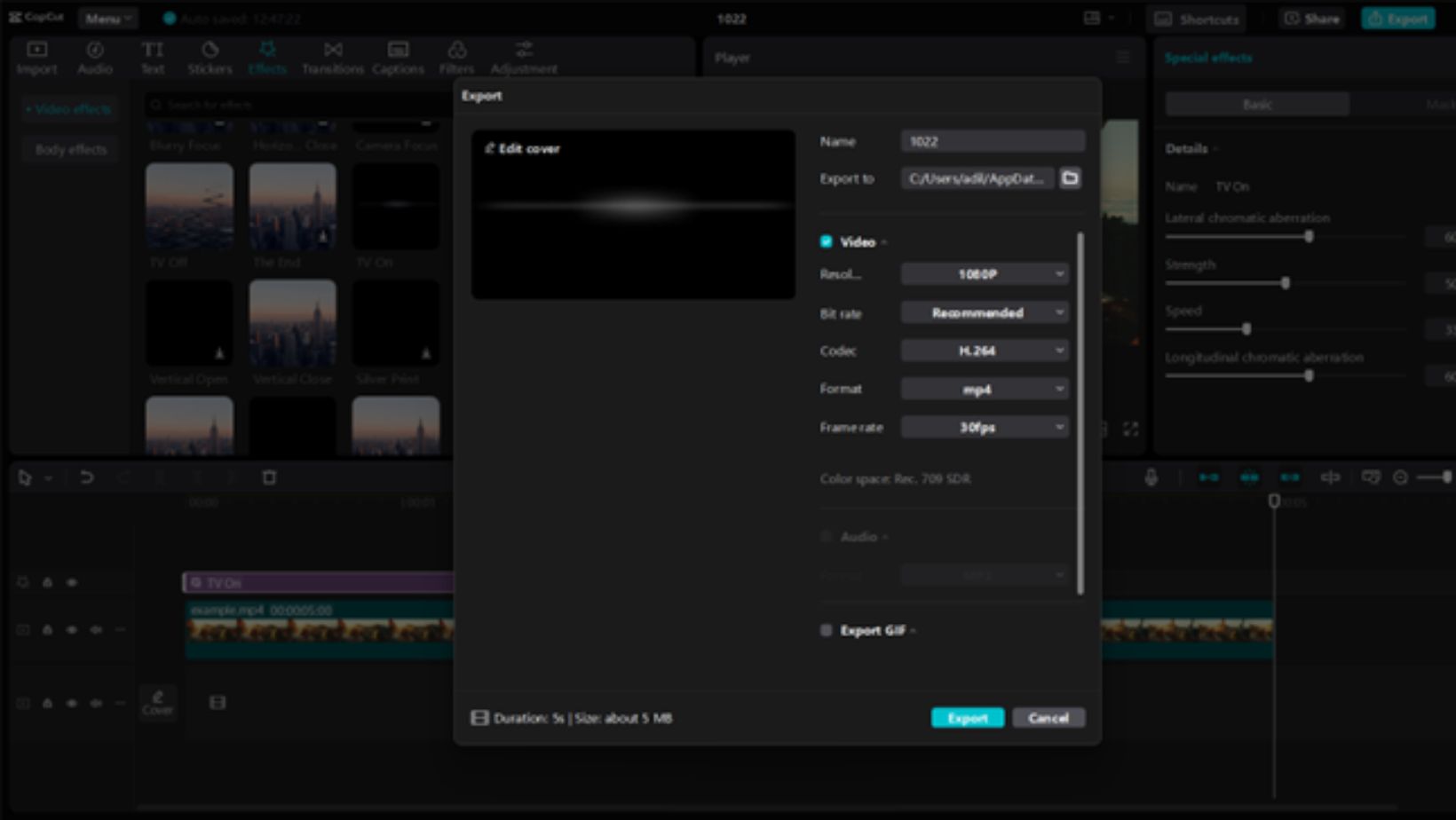
Task: Open the Adjustment tab
Action: click(524, 58)
